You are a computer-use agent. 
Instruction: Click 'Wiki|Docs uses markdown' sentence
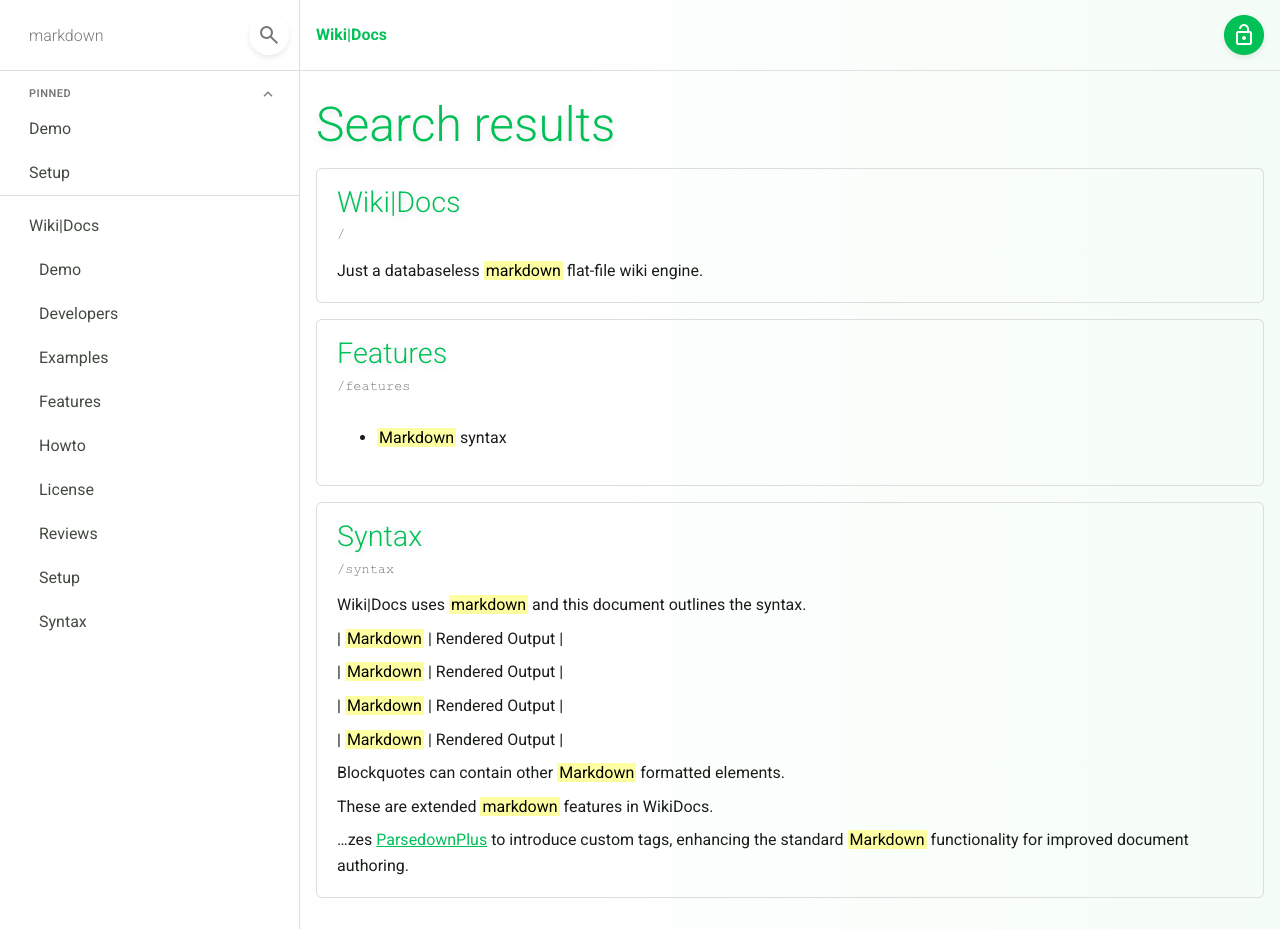pos(571,605)
